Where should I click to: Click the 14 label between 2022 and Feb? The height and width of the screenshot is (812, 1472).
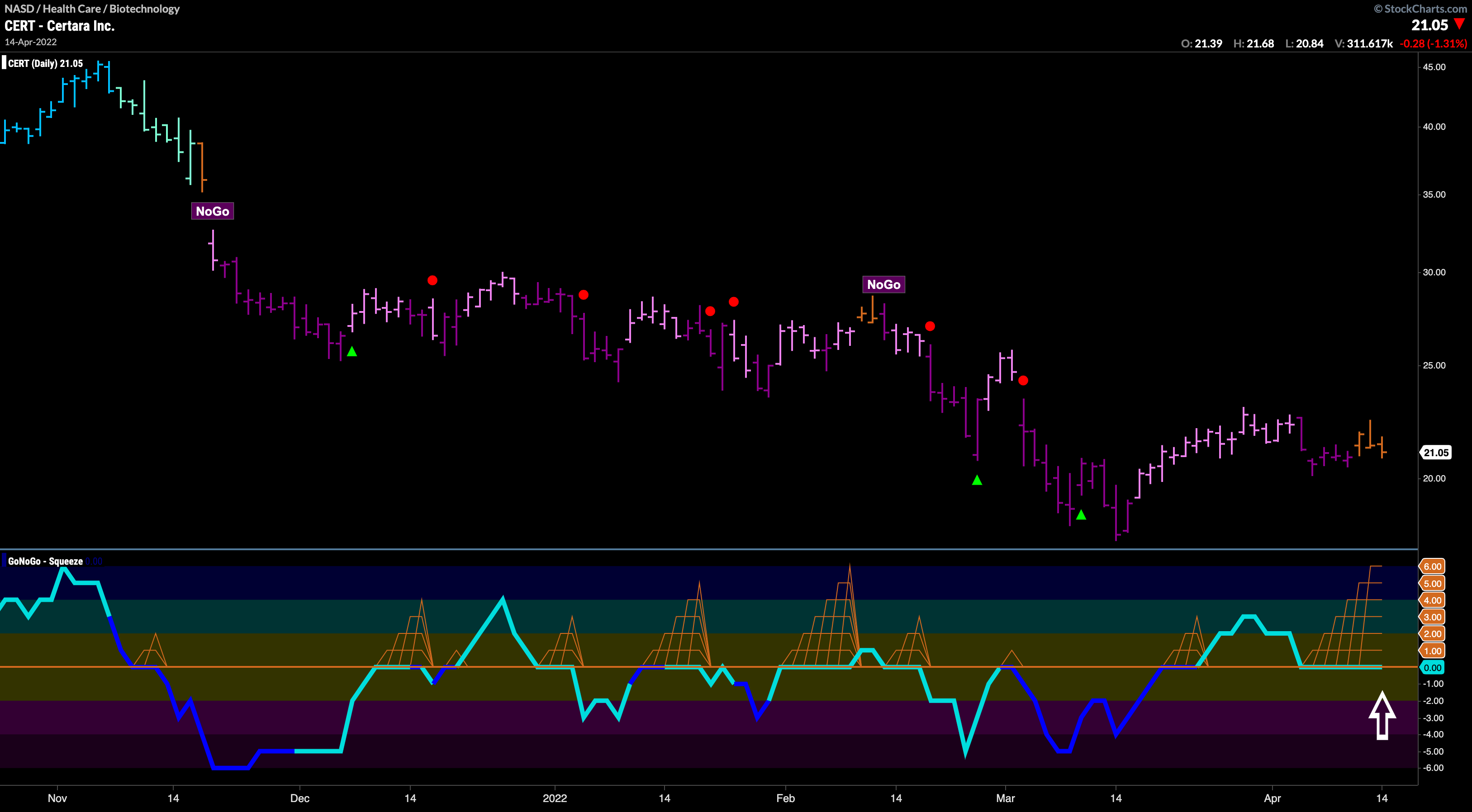click(665, 798)
